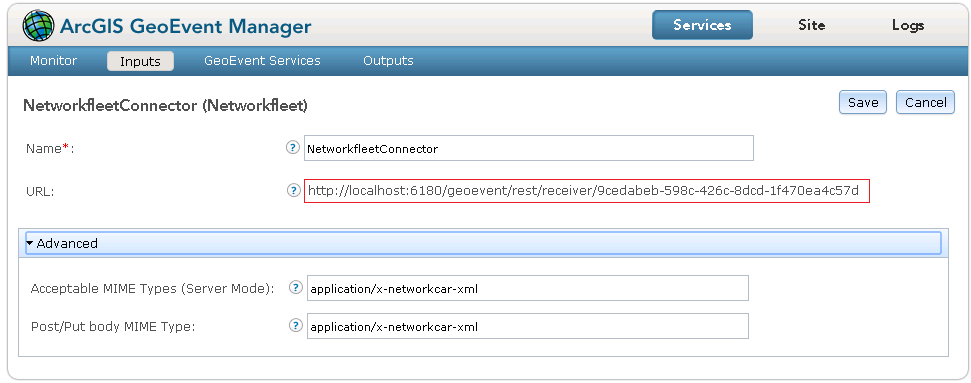Click the 'URL:' field label
This screenshot has height=383, width=971.
click(40, 192)
